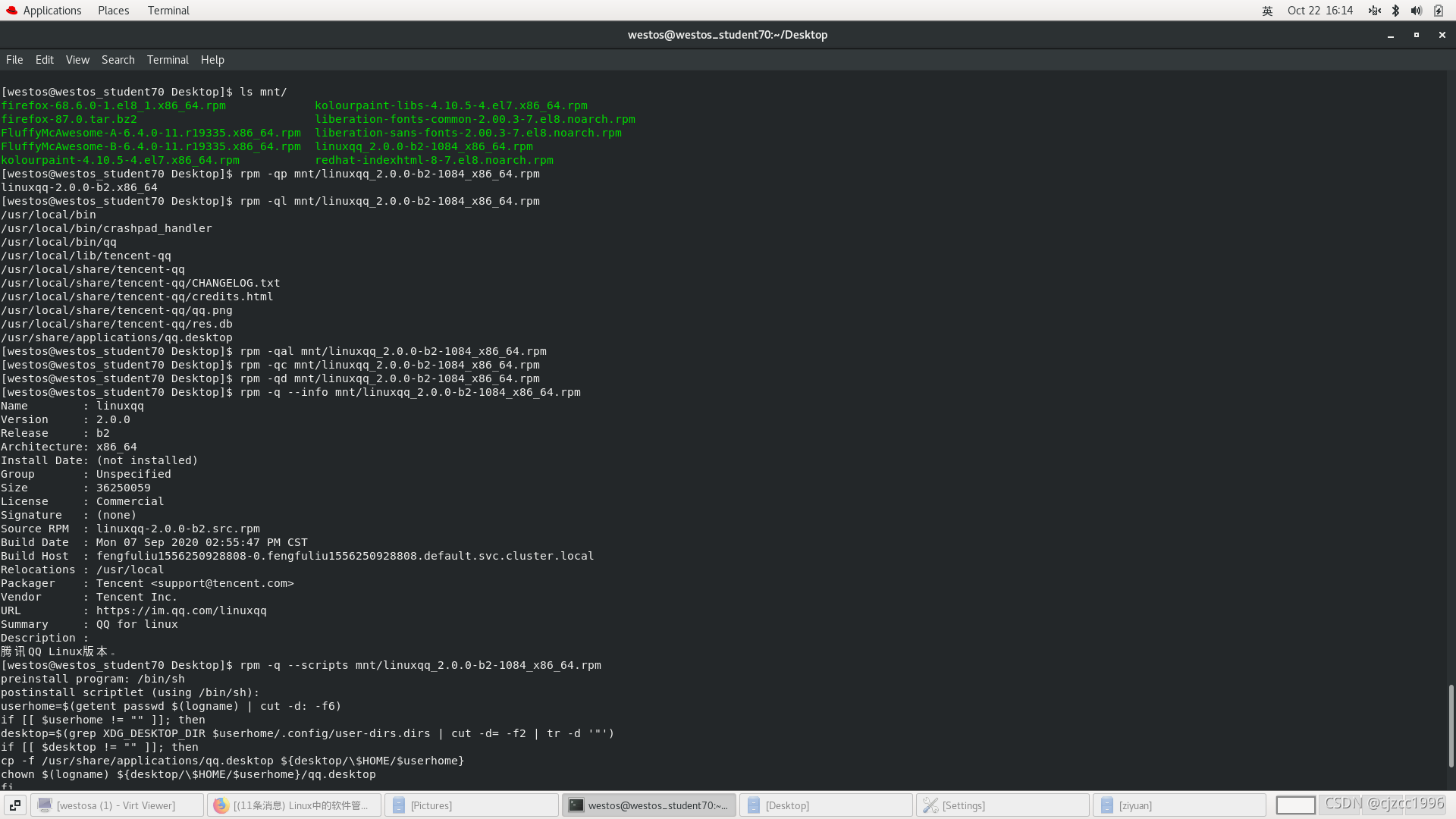Open the top-bar Terminal app menu

168,11
